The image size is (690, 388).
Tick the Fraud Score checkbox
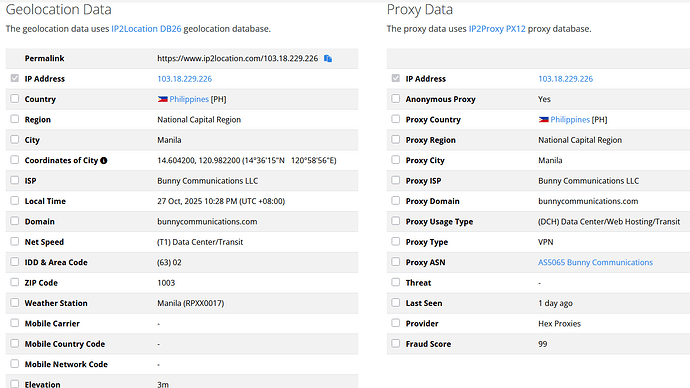(396, 343)
